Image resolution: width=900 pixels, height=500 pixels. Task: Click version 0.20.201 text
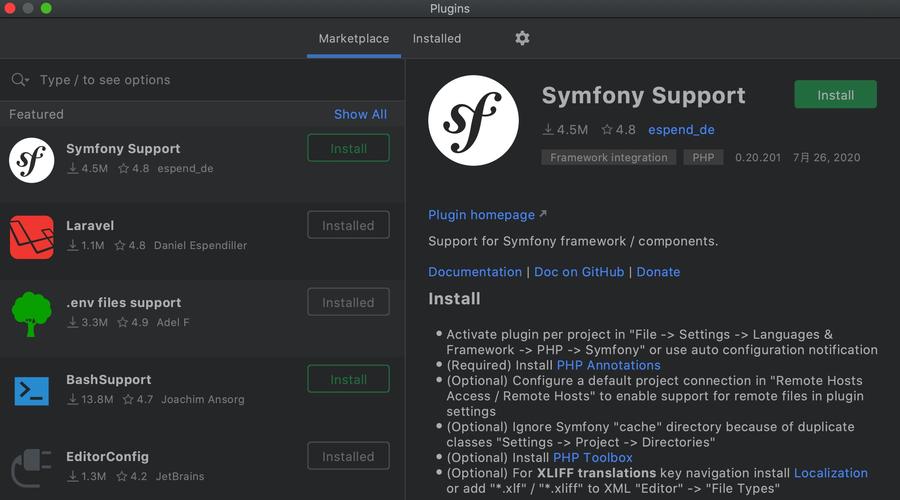758,157
